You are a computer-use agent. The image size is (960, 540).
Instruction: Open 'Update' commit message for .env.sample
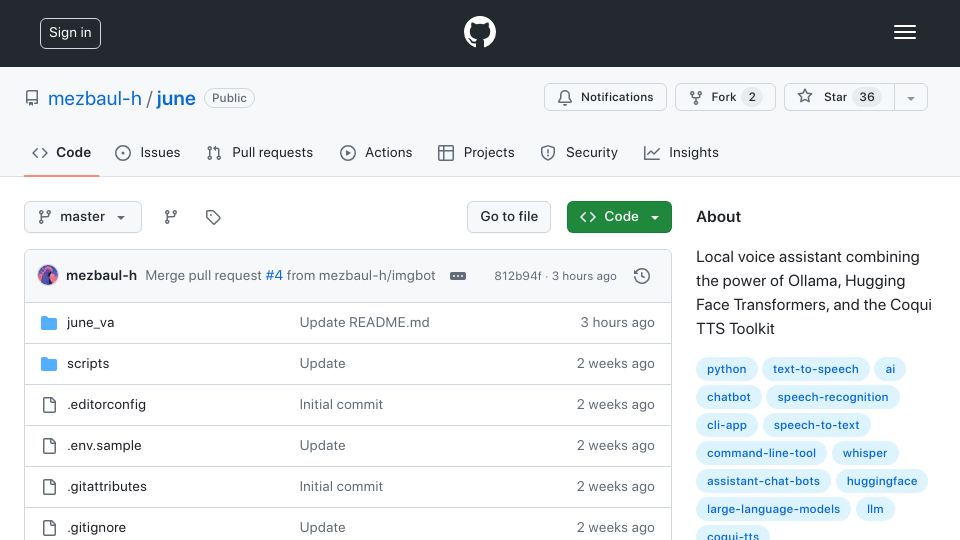tap(323, 446)
